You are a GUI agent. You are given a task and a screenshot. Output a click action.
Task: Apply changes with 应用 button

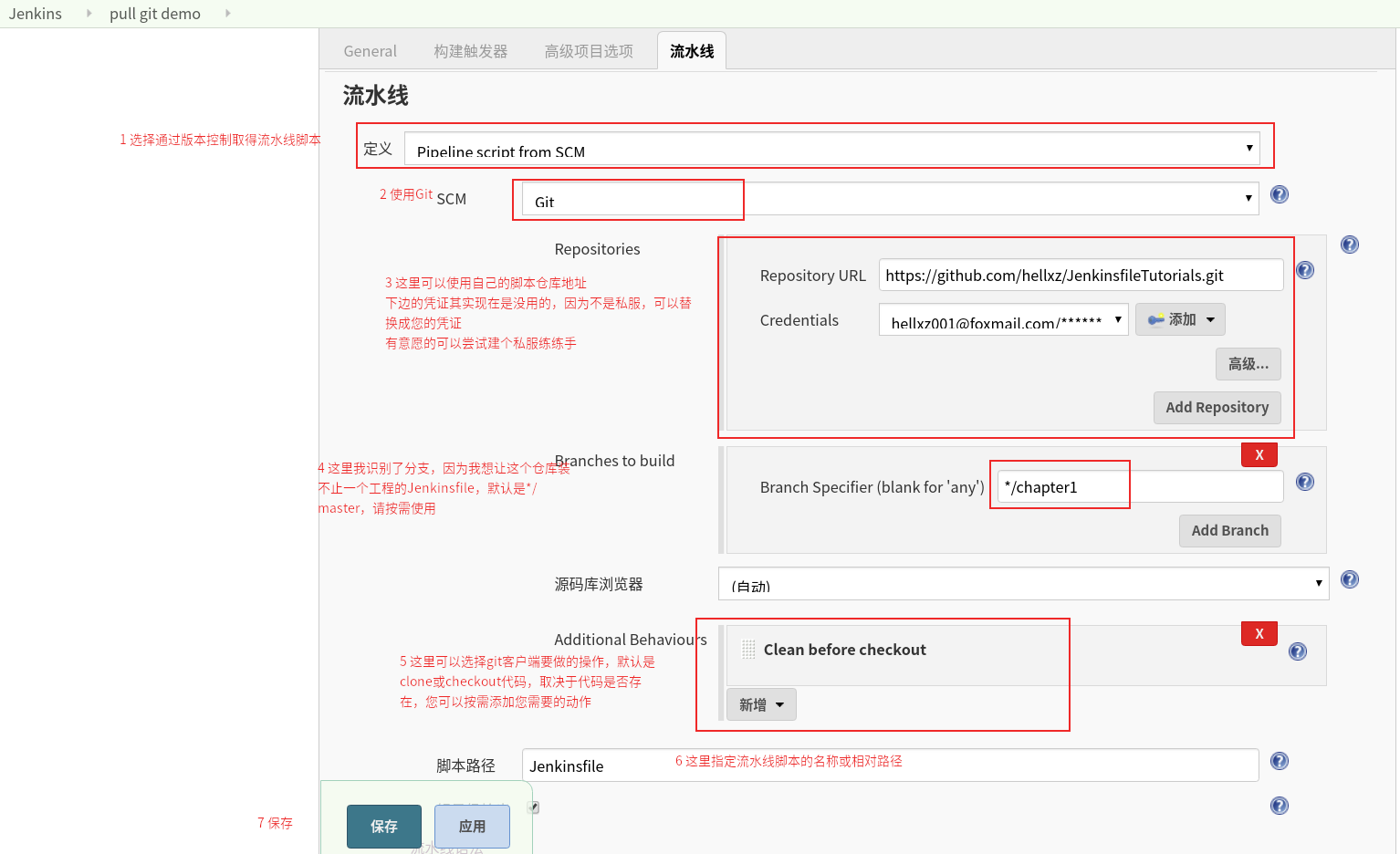[472, 827]
